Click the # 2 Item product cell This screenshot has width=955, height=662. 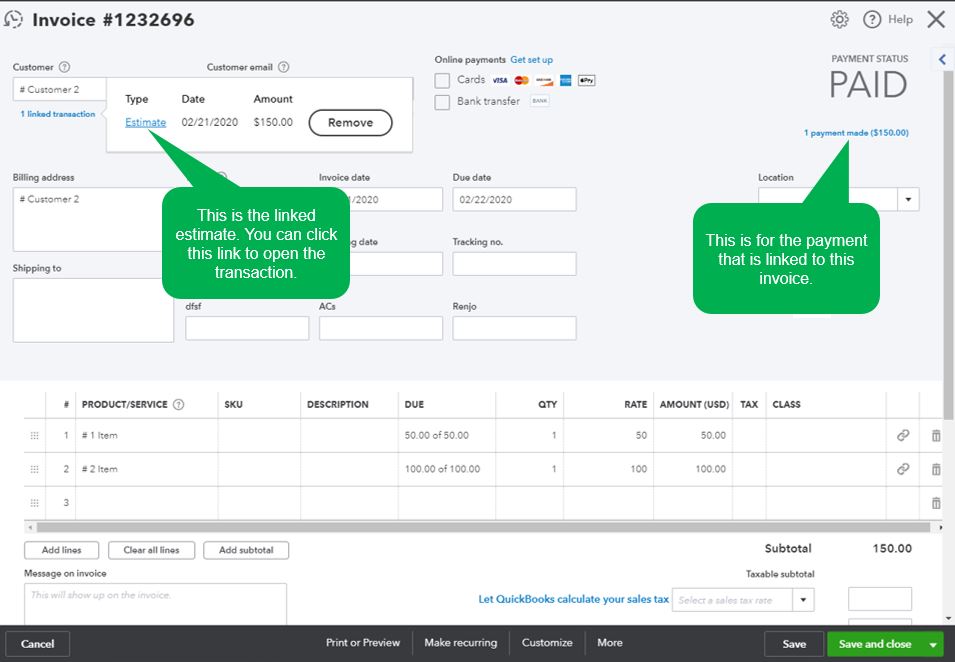click(146, 469)
